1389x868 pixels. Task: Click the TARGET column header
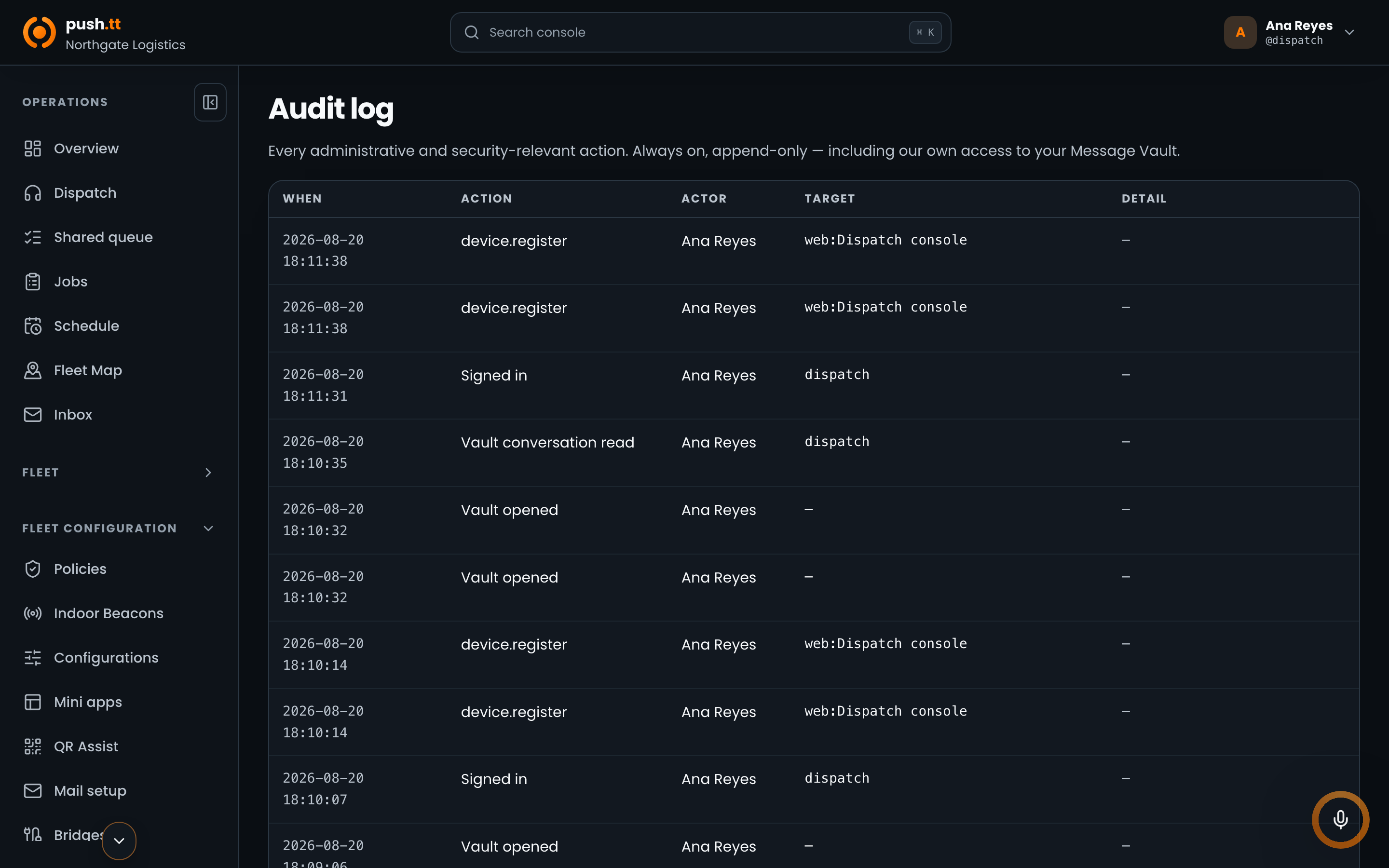830,199
